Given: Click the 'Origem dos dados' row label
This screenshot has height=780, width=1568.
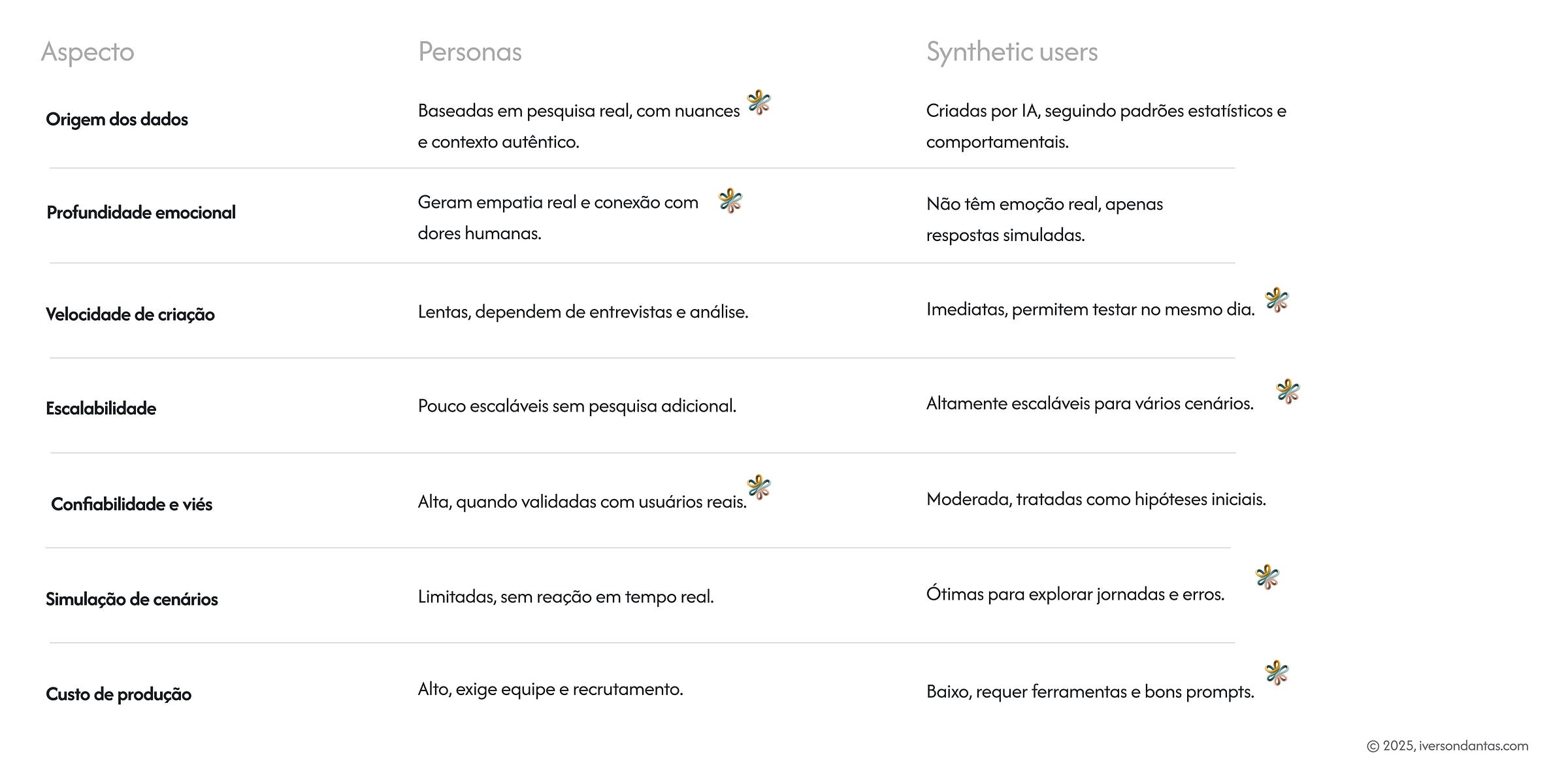Looking at the screenshot, I should (117, 120).
